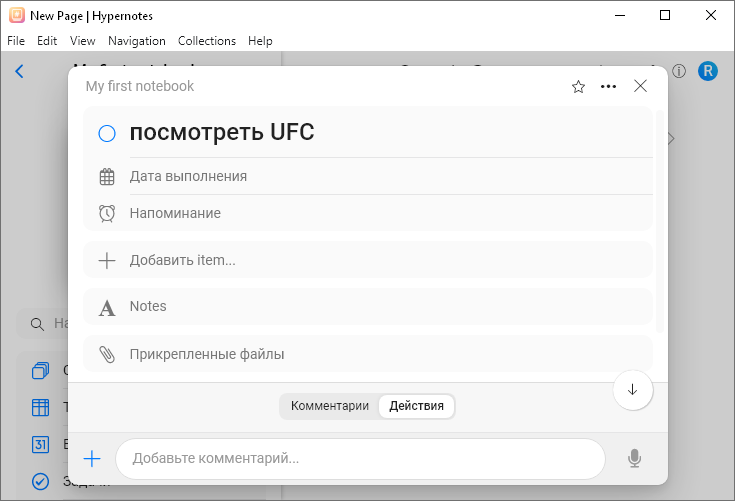Click the plus icon beside Добавить item
The height and width of the screenshot is (501, 735).
[x=107, y=261]
